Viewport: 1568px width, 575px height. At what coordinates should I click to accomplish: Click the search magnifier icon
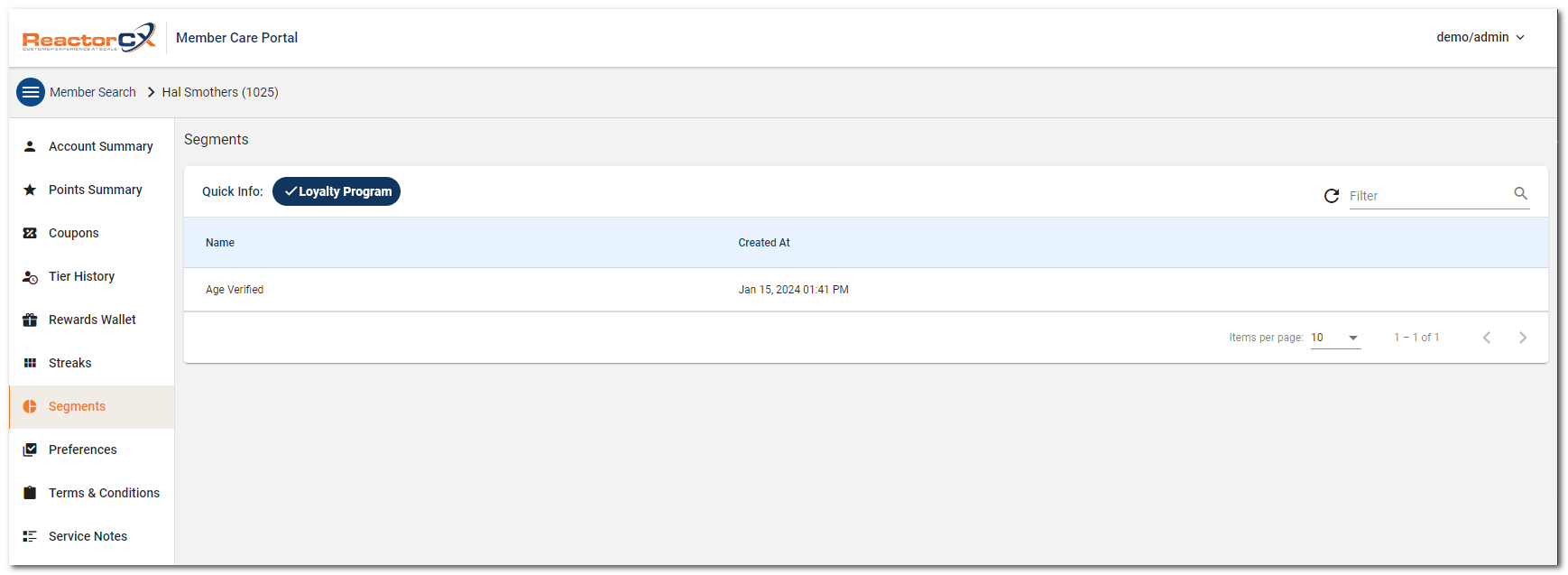[x=1520, y=194]
